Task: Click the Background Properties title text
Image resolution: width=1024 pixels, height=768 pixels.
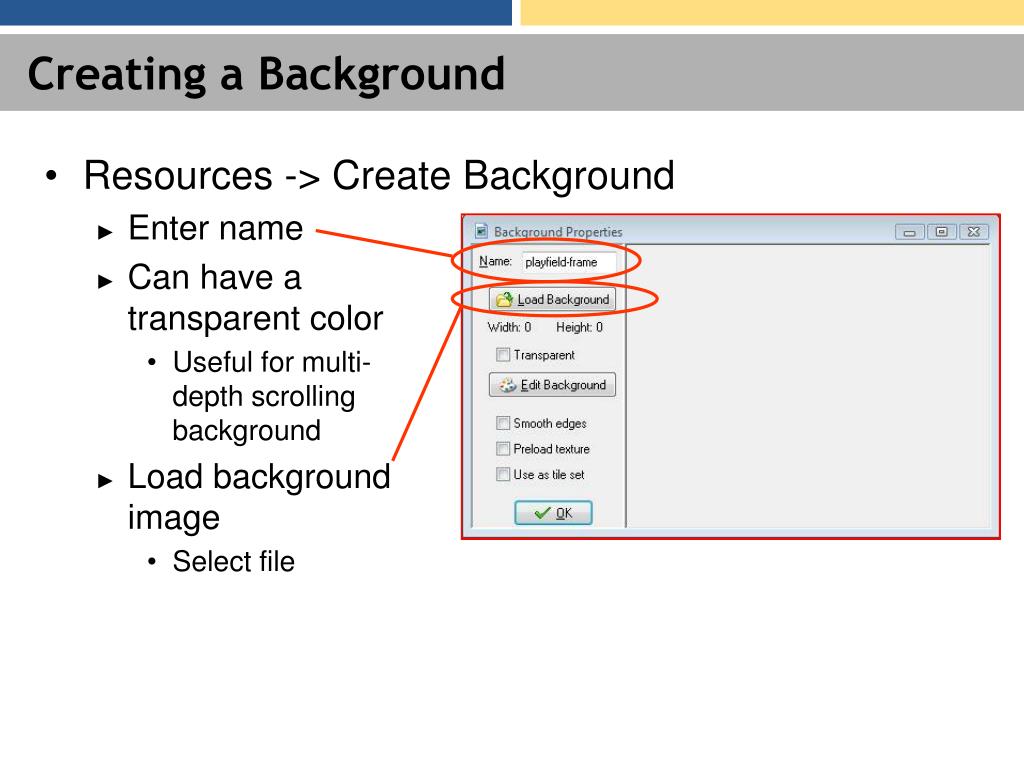Action: [x=558, y=232]
